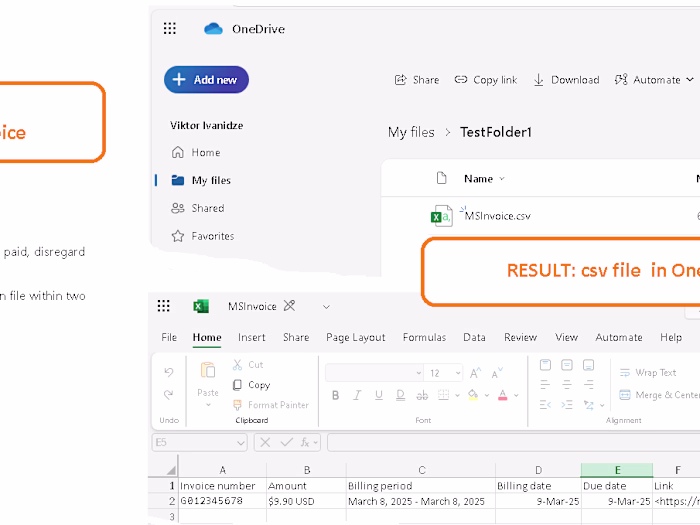Open the Excel app launcher grid
700x525 pixels.
[164, 306]
